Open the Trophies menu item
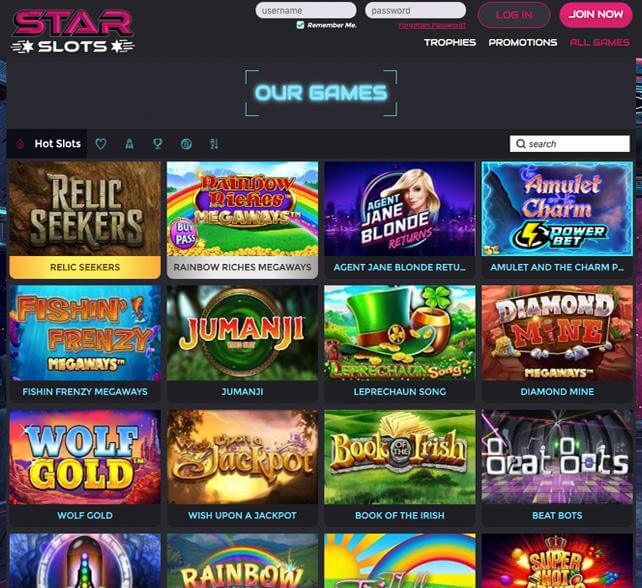The image size is (642, 588). pyautogui.click(x=450, y=43)
